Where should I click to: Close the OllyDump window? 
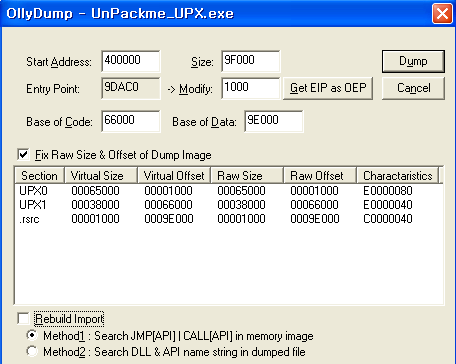coord(442,14)
